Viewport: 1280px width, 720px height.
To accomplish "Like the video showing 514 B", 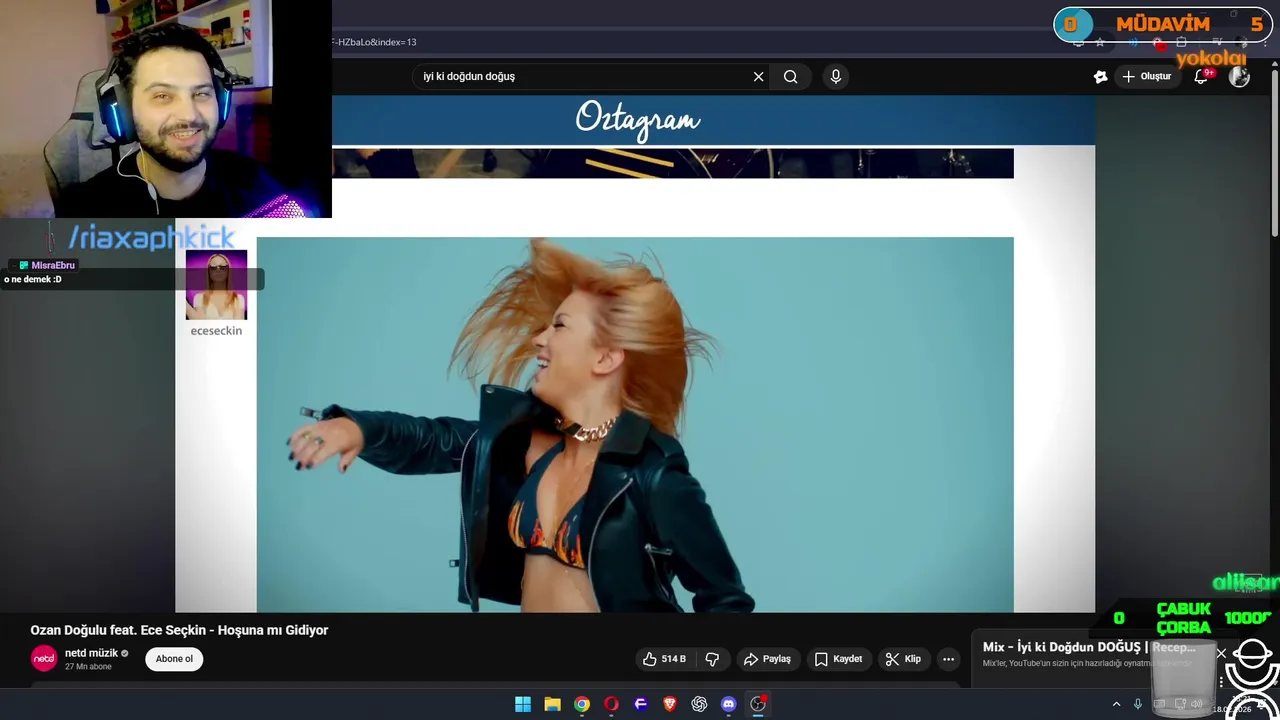I will pos(664,659).
